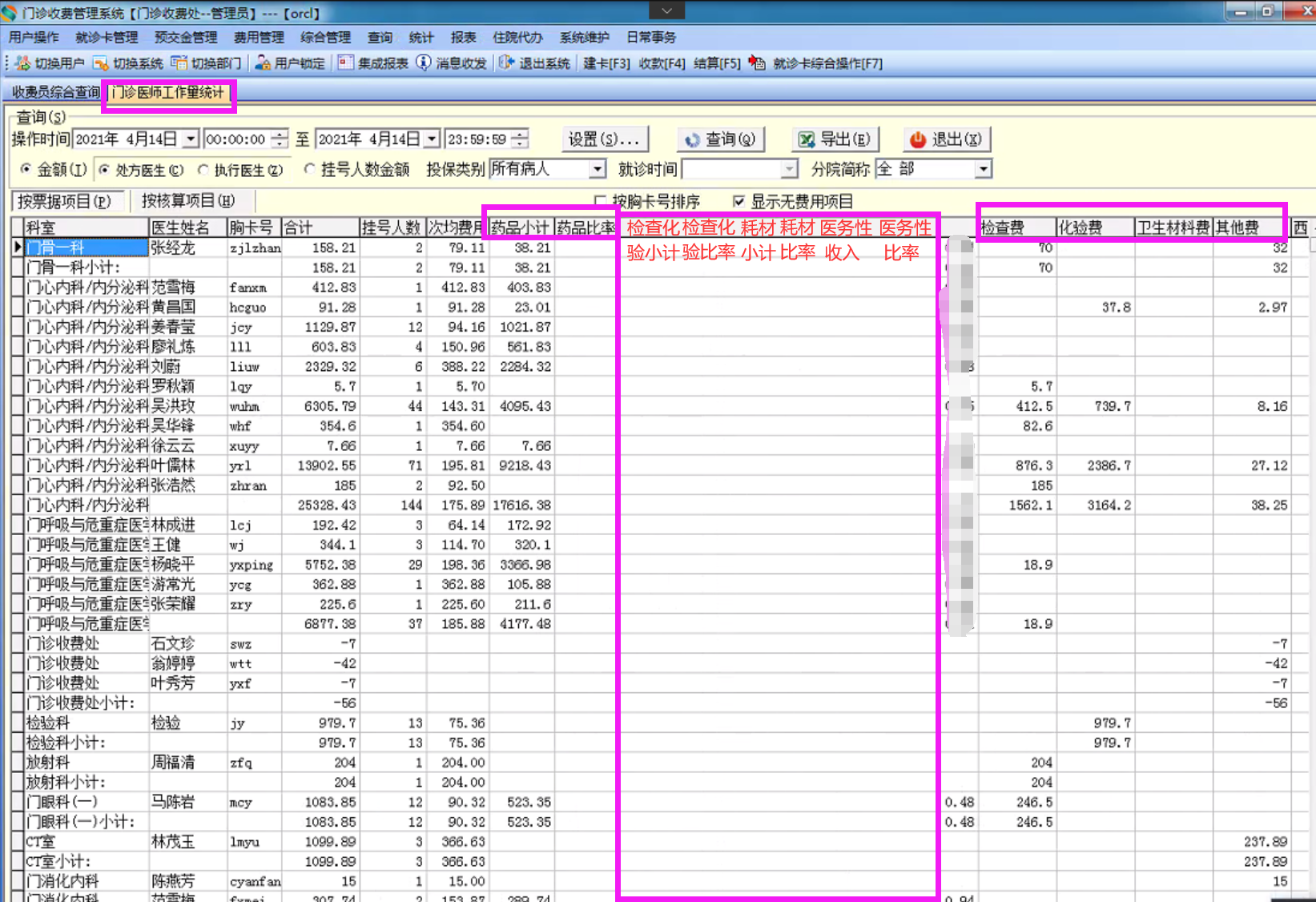Click the 检查费 column header
Image resolution: width=1316 pixels, height=902 pixels.
[1016, 228]
